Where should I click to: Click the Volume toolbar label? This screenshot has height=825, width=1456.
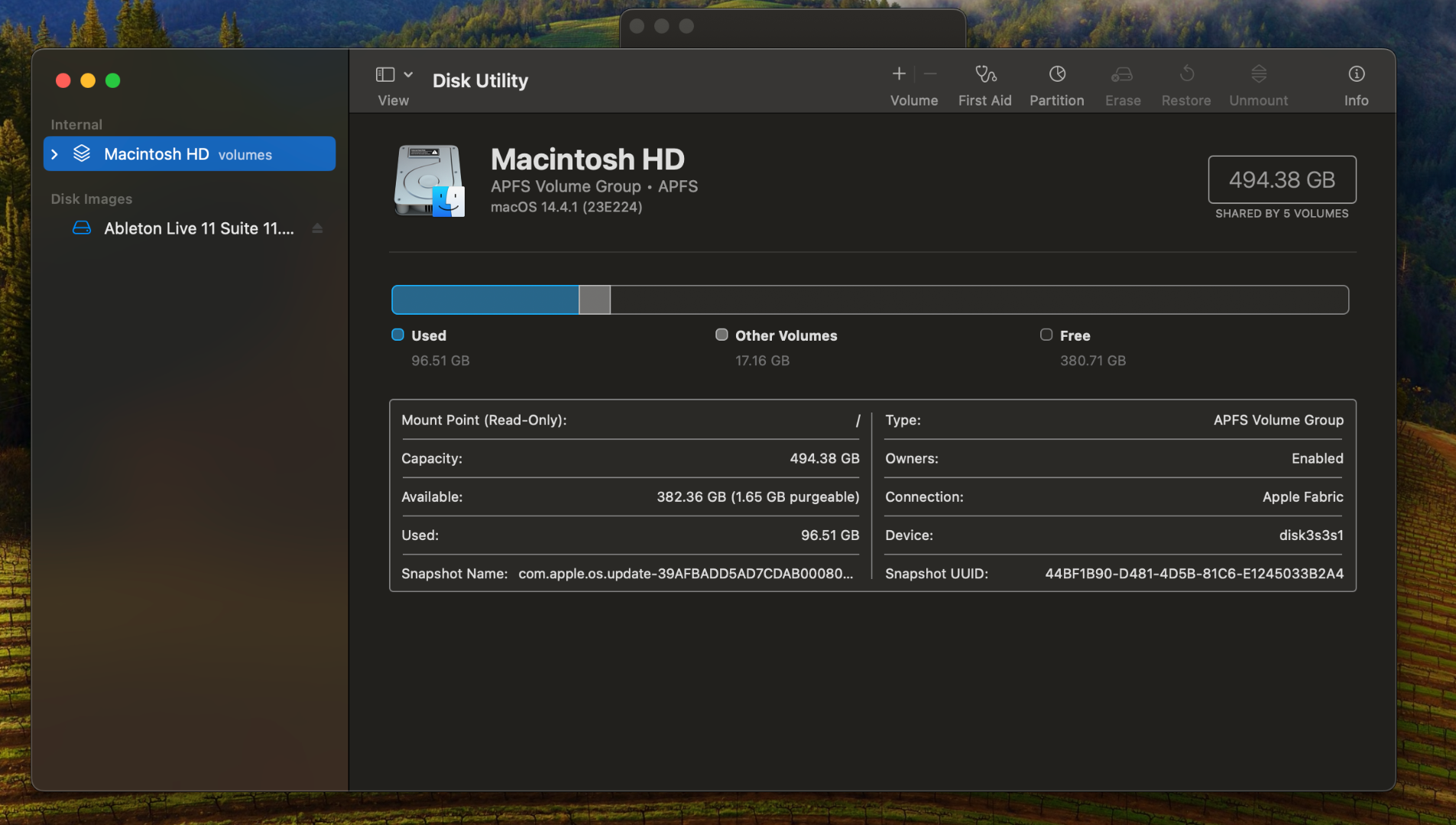click(914, 101)
